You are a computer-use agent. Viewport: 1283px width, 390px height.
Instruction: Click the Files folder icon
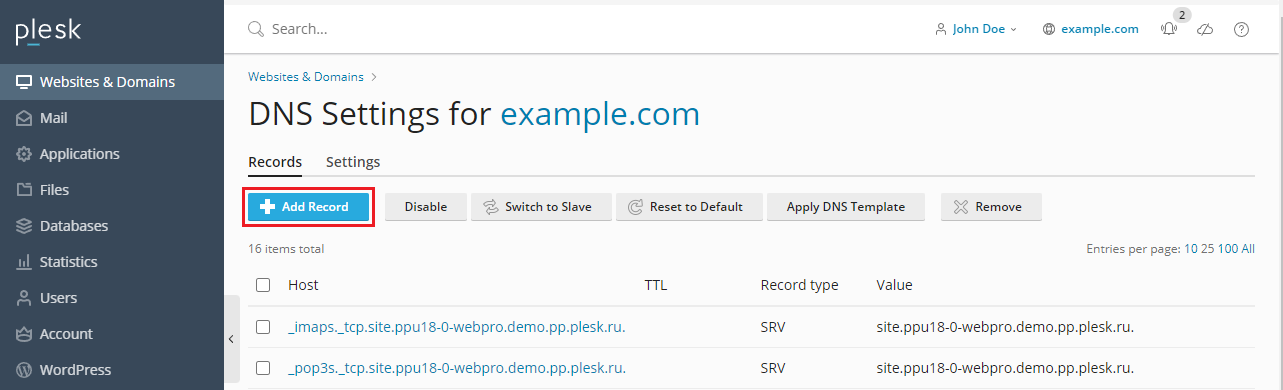tap(24, 190)
